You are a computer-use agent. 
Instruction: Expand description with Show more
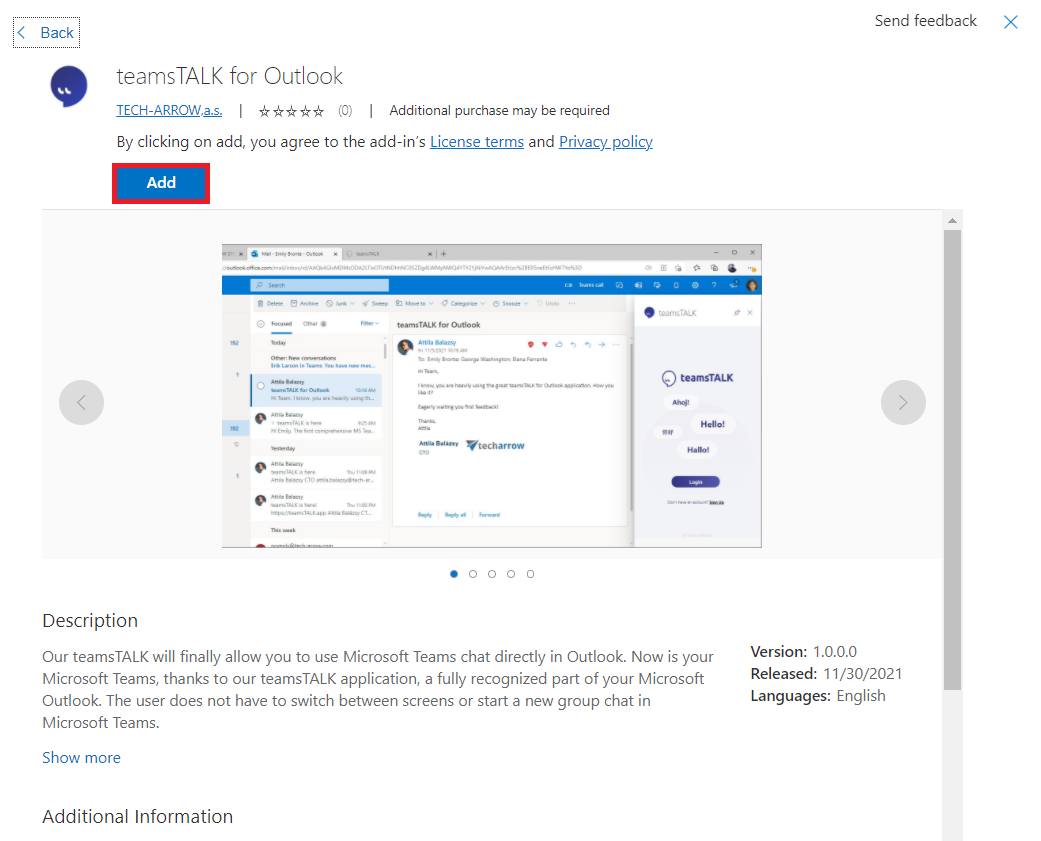coord(81,757)
